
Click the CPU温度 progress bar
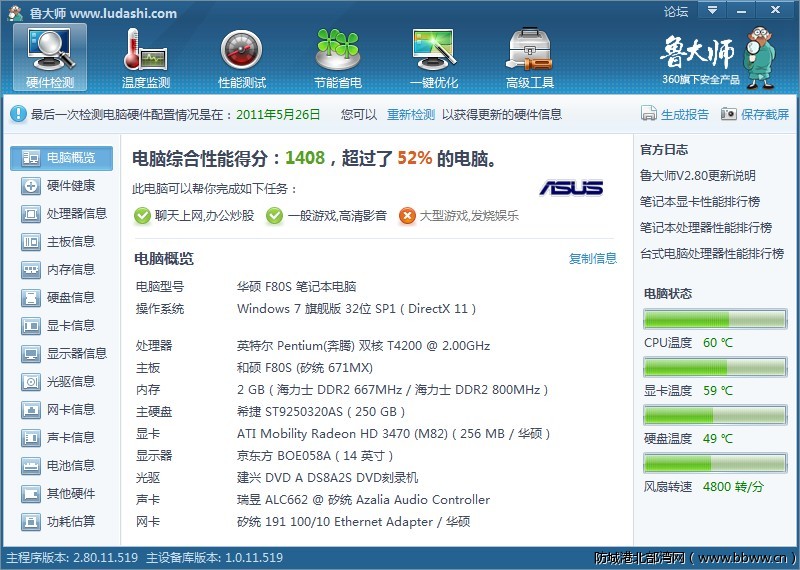pyautogui.click(x=715, y=319)
